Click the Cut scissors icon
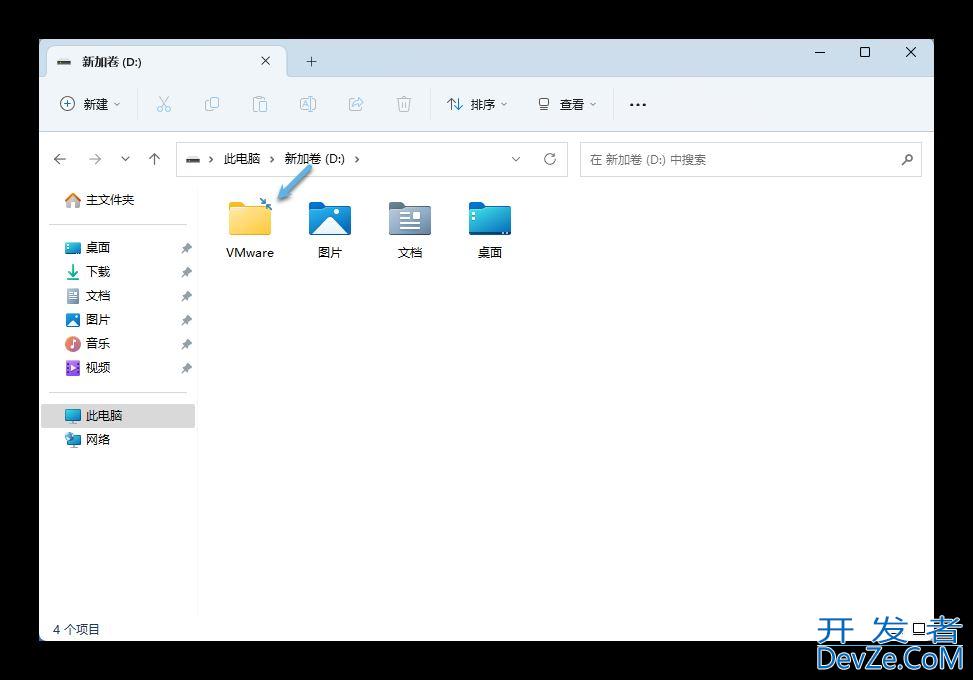 point(163,104)
